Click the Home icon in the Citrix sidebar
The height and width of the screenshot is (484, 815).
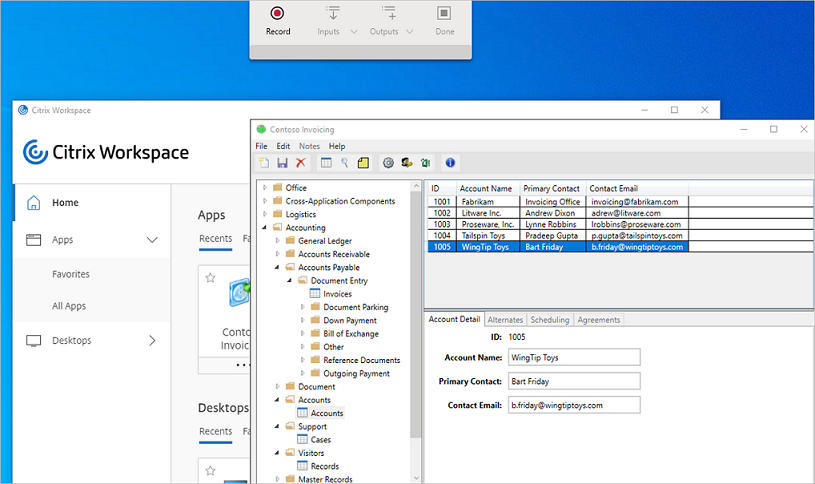pyautogui.click(x=33, y=202)
